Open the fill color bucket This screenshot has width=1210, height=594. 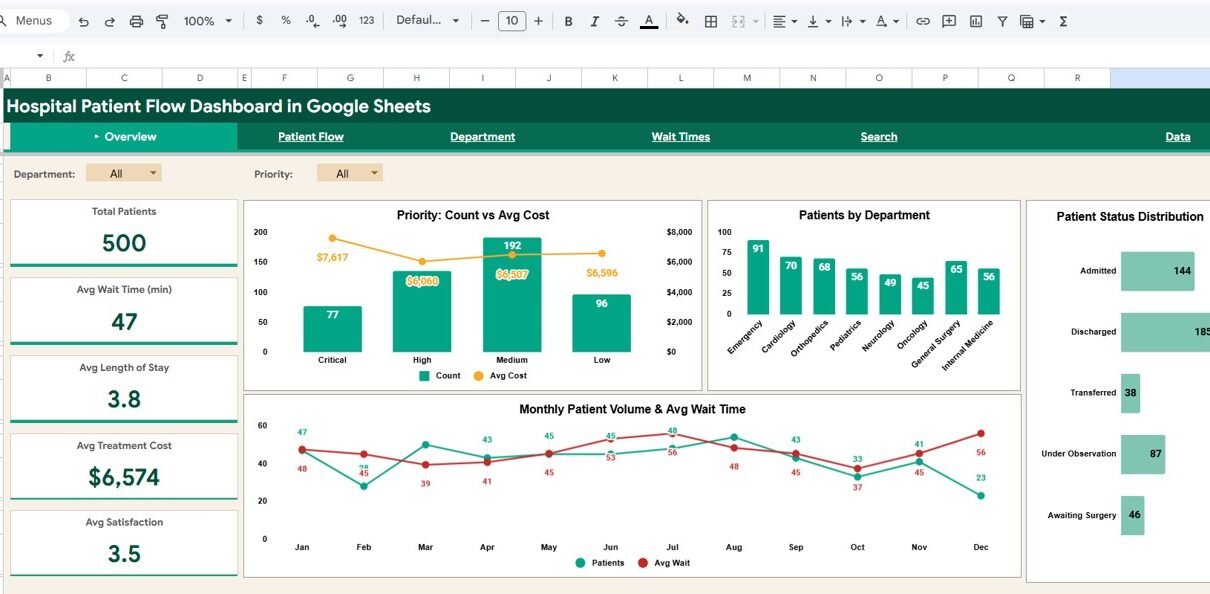pyautogui.click(x=682, y=20)
